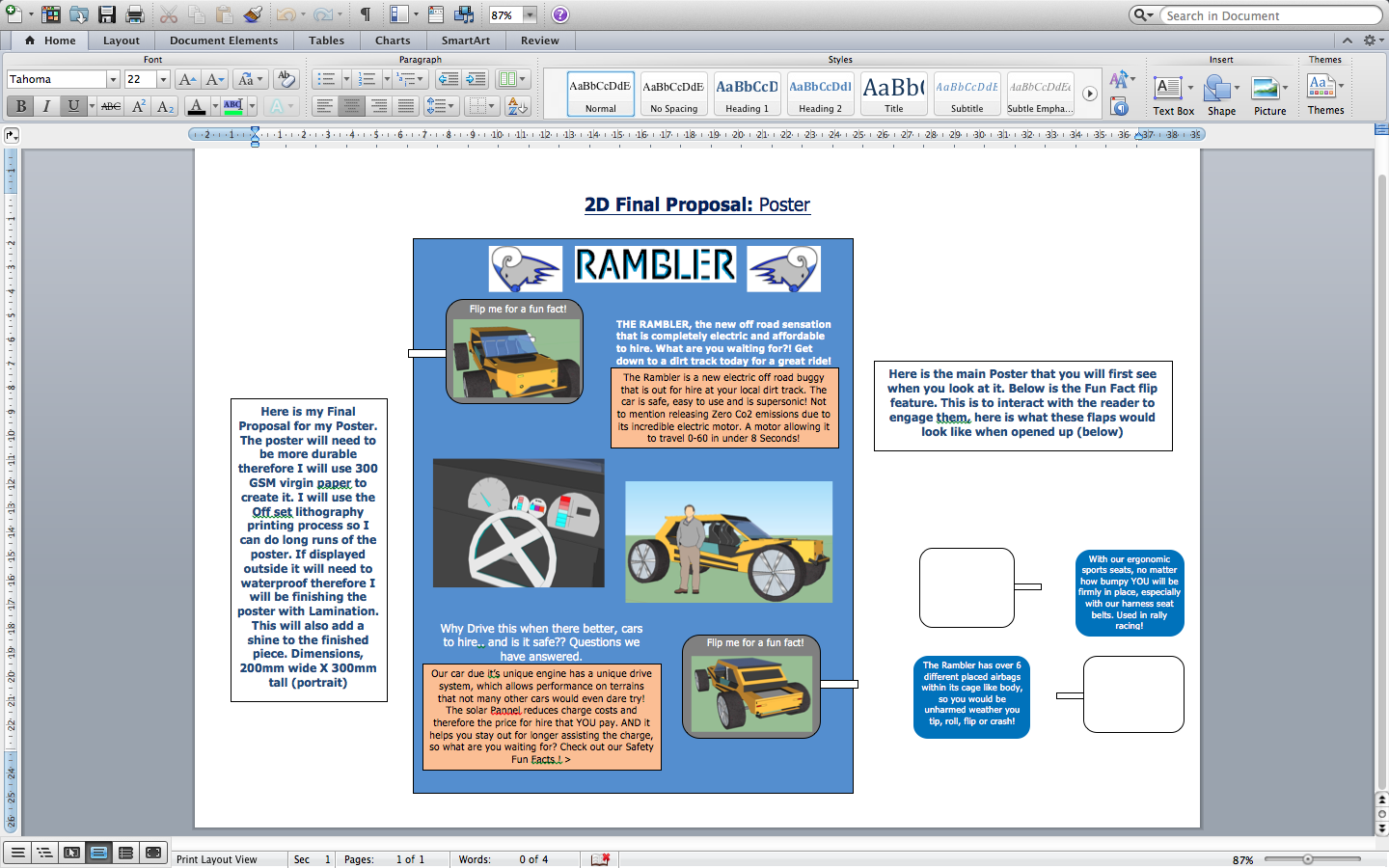This screenshot has width=1389, height=868.
Task: Toggle italic formatting
Action: 46,106
